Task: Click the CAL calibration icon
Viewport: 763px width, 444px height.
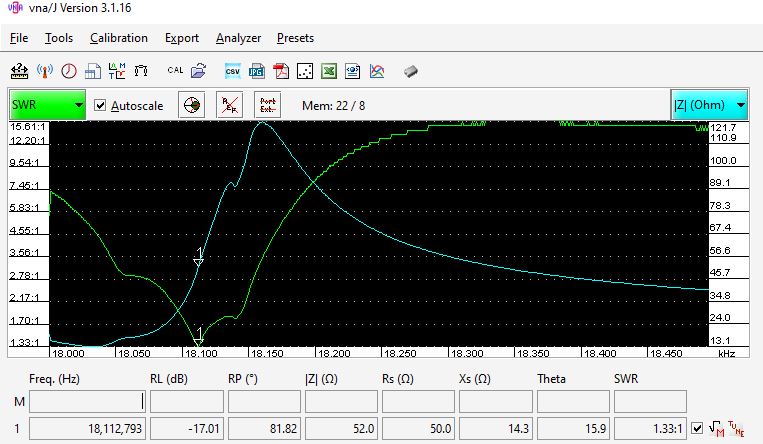Action: tap(175, 71)
